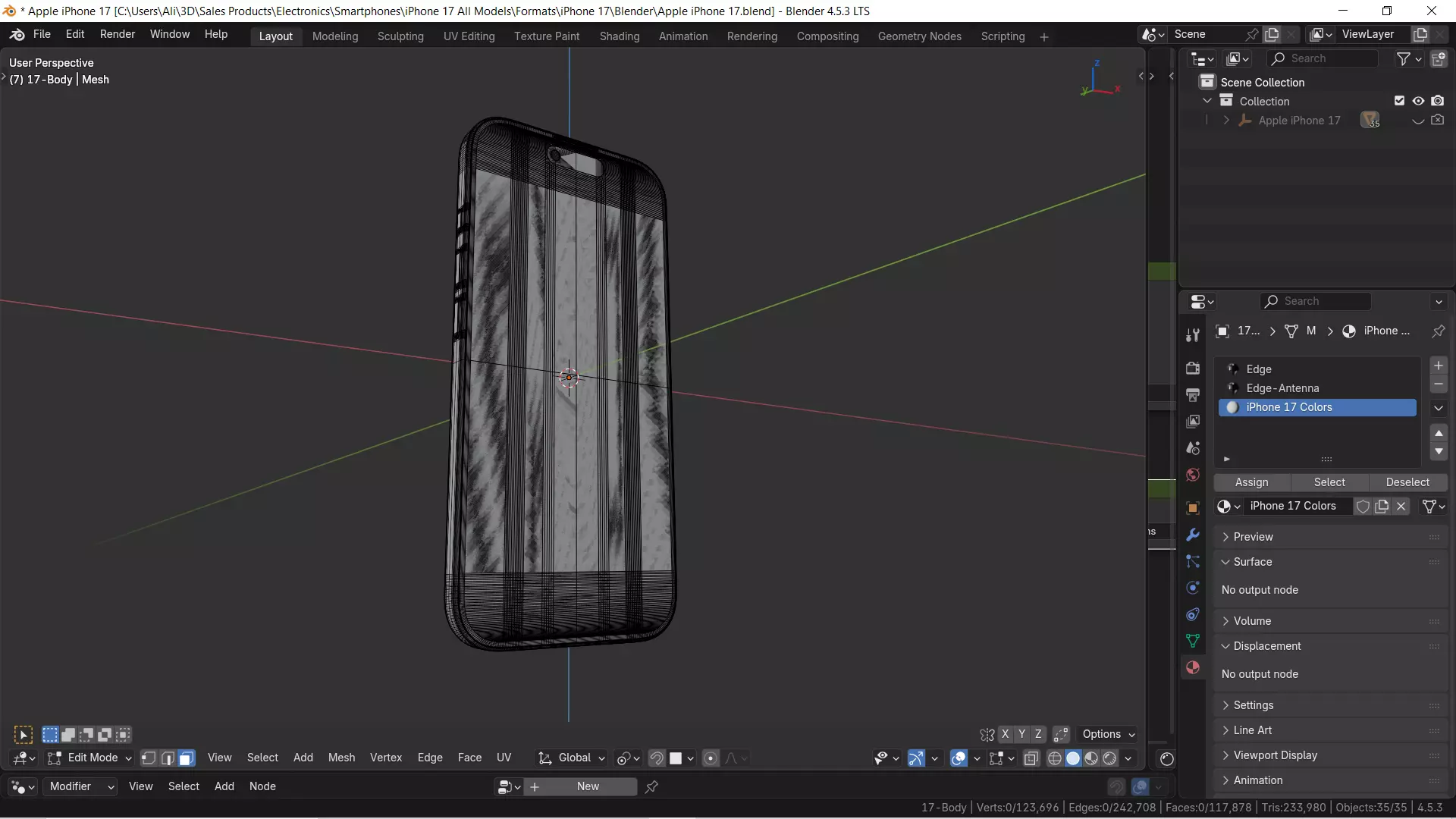Open the Render properties tab

1193,368
